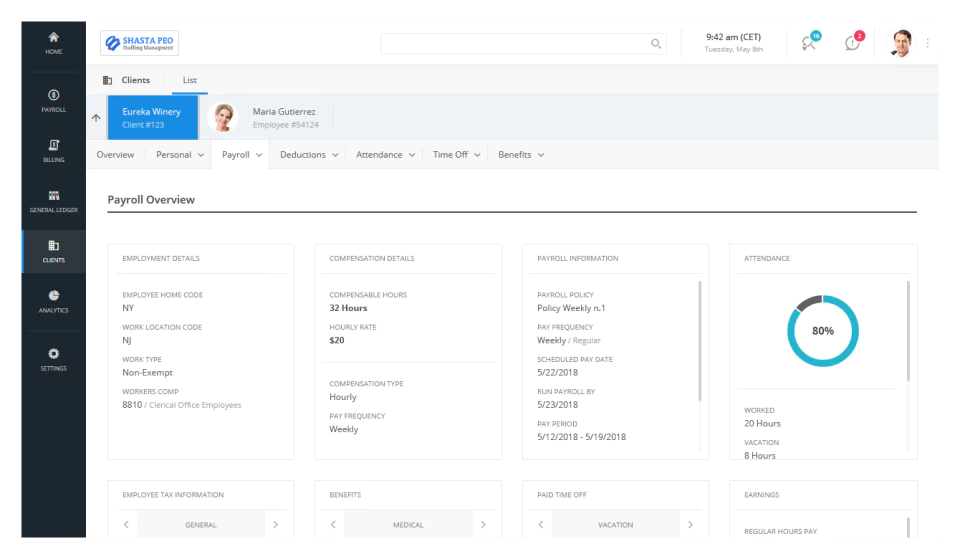The height and width of the screenshot is (559, 960).
Task: Go to Payroll in the sidebar
Action: (54, 101)
